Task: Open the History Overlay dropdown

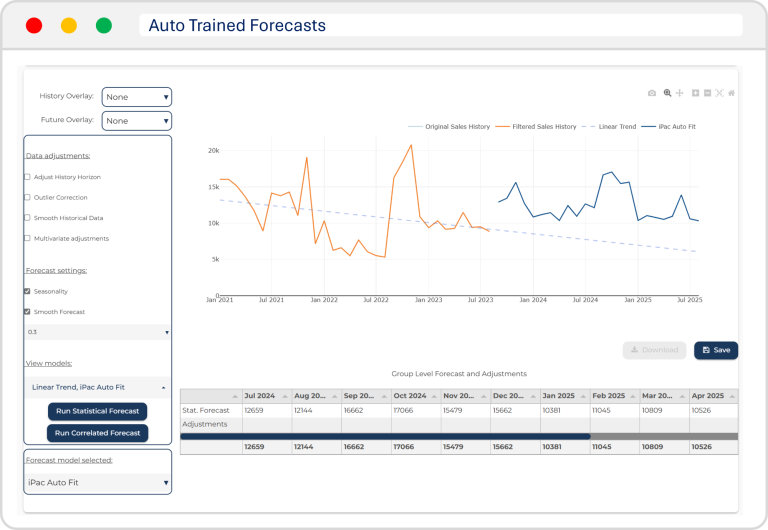Action: [136, 97]
